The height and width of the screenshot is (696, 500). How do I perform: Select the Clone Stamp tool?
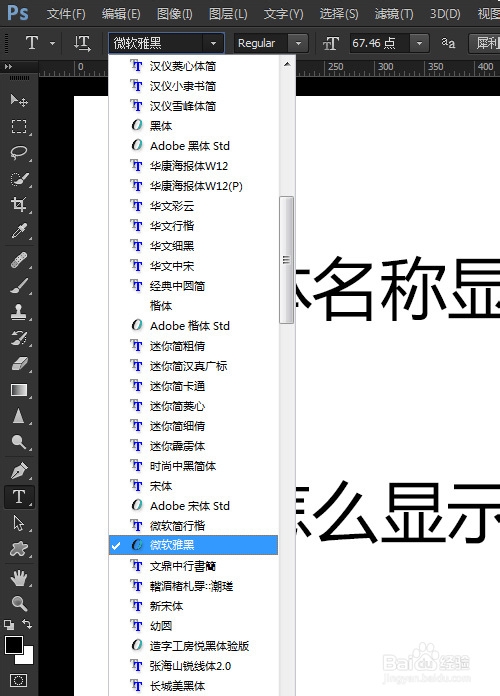pyautogui.click(x=19, y=312)
